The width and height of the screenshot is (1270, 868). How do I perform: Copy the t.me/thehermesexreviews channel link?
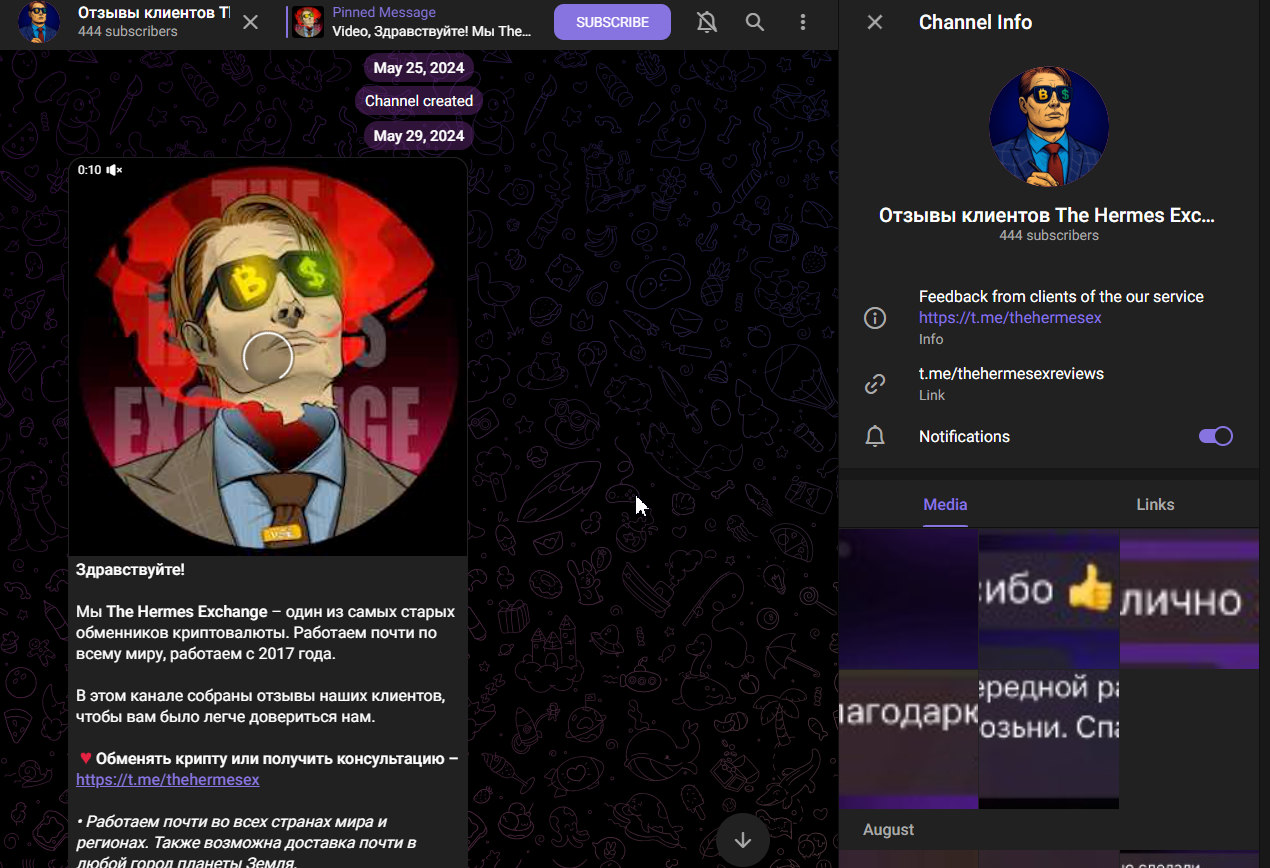(1011, 374)
